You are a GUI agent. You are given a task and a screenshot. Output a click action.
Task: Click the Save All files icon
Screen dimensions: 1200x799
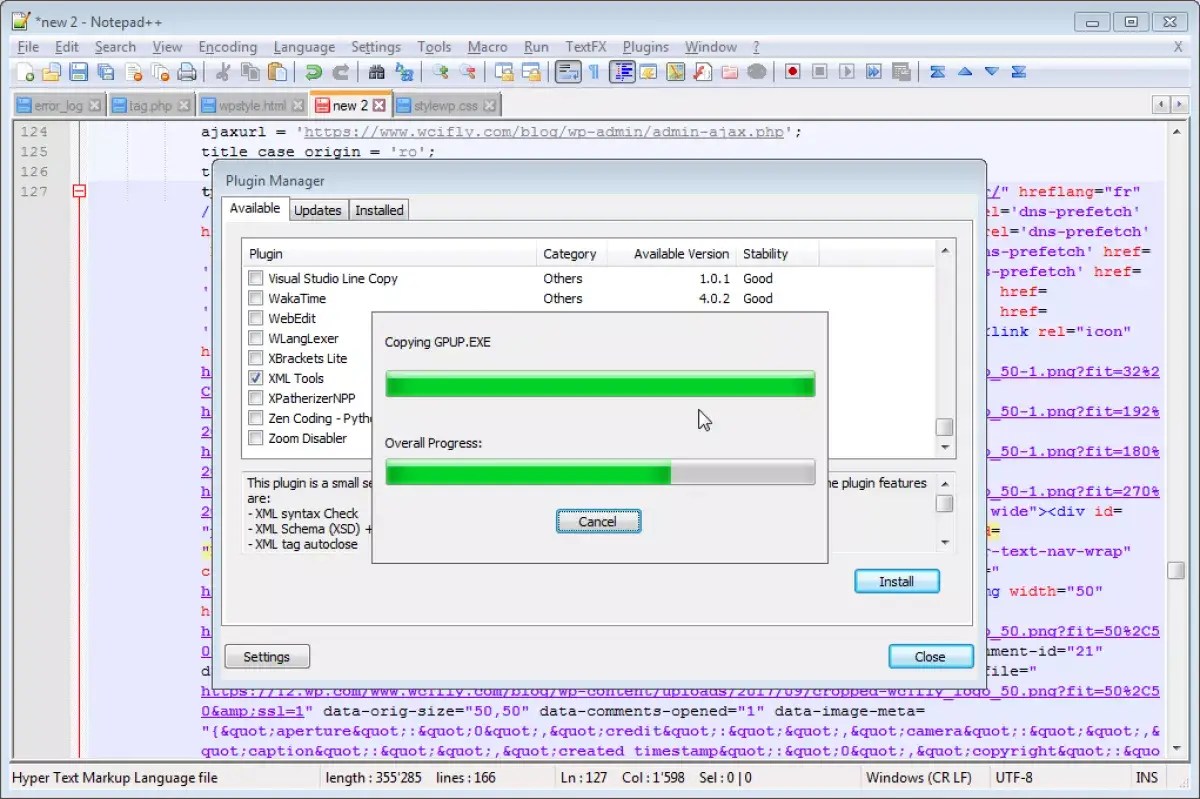[105, 71]
